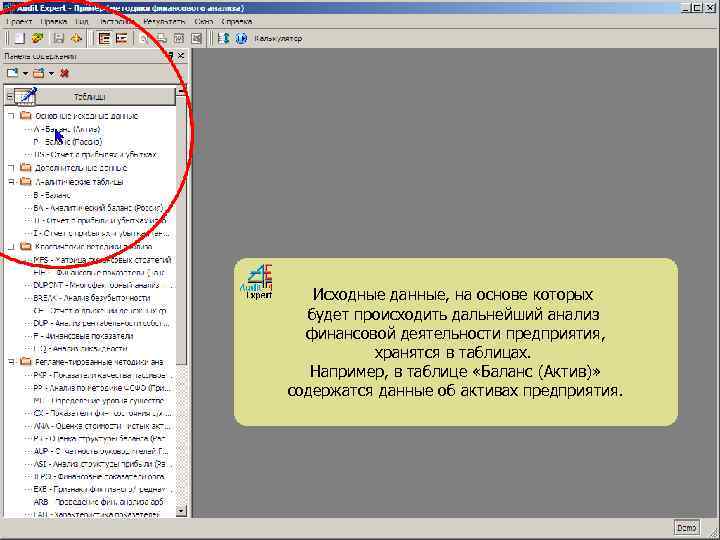Click the print icon in the main toolbar

tap(162, 39)
